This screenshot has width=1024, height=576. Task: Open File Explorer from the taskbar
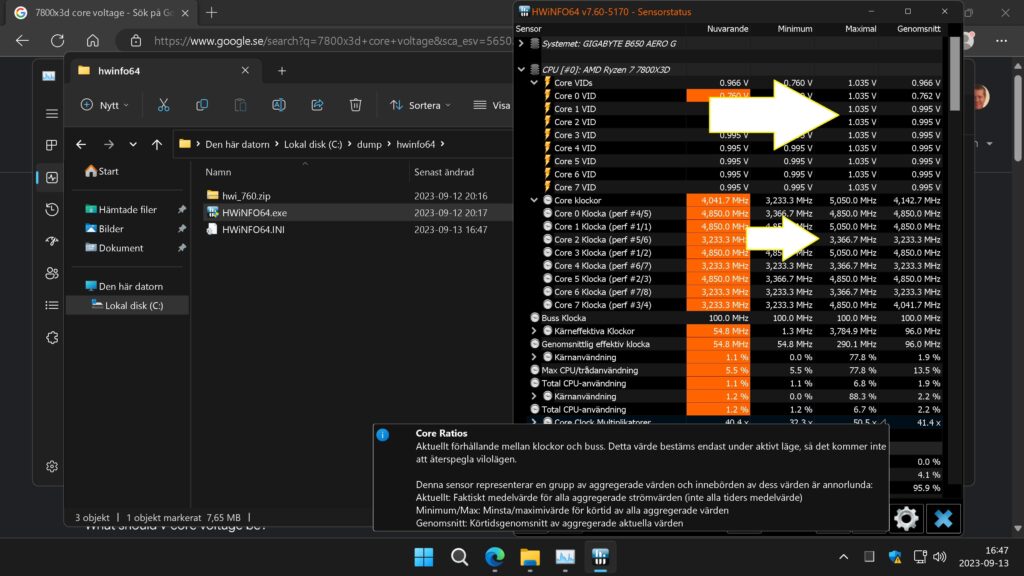click(x=530, y=557)
